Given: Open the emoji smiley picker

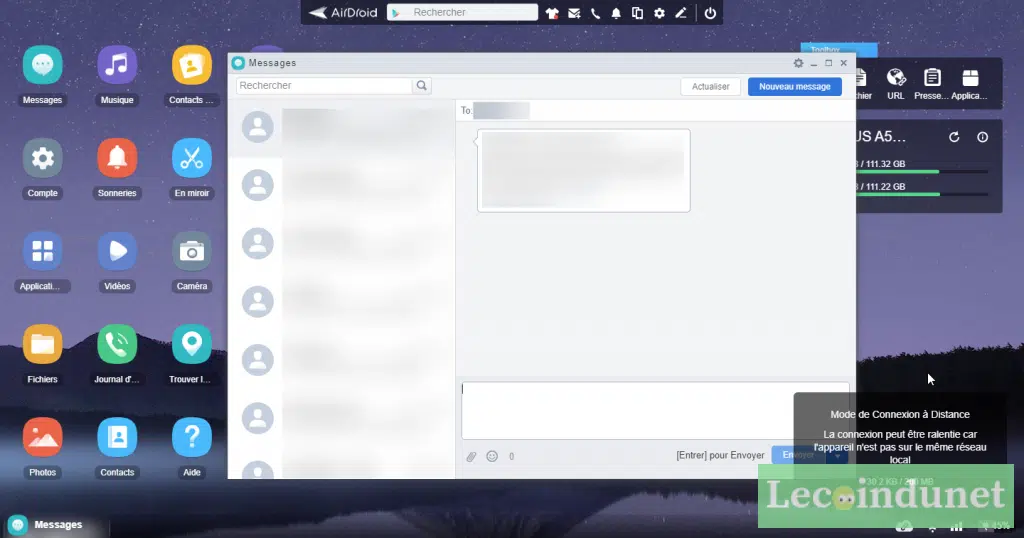Looking at the screenshot, I should pyautogui.click(x=492, y=456).
